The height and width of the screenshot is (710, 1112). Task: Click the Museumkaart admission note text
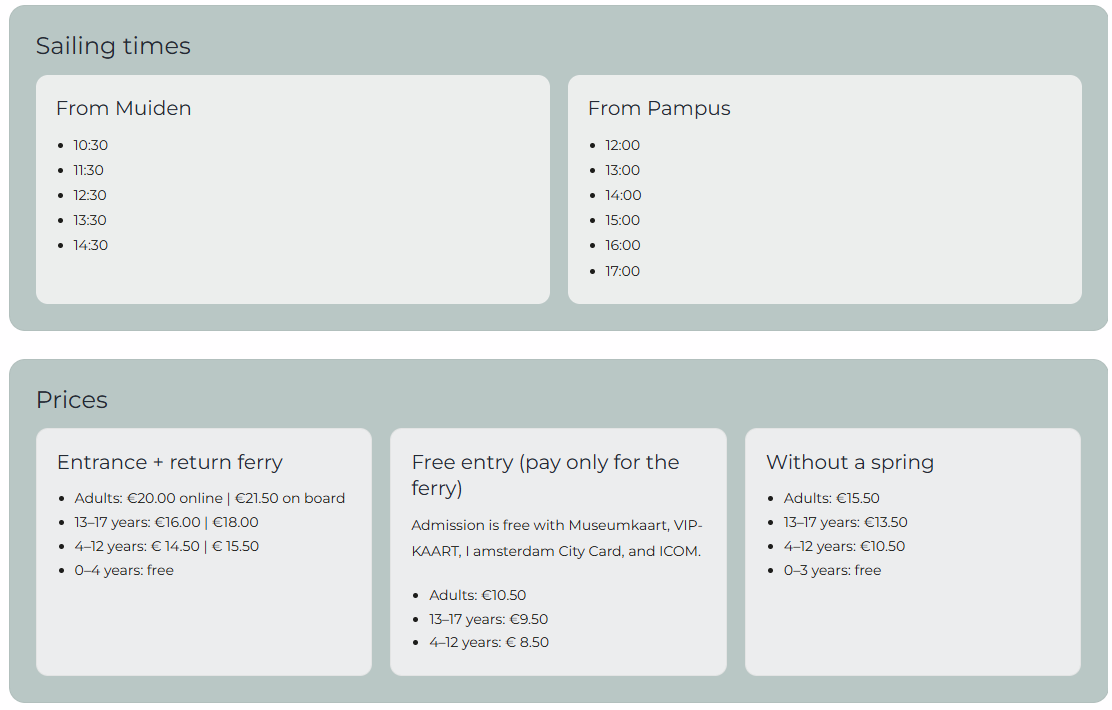(557, 538)
